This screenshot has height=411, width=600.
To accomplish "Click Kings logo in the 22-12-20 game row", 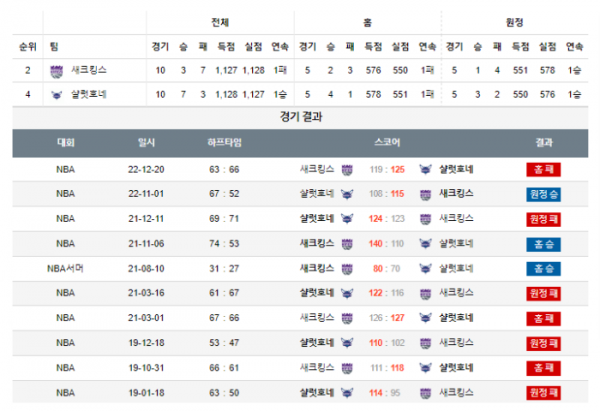I will (347, 170).
